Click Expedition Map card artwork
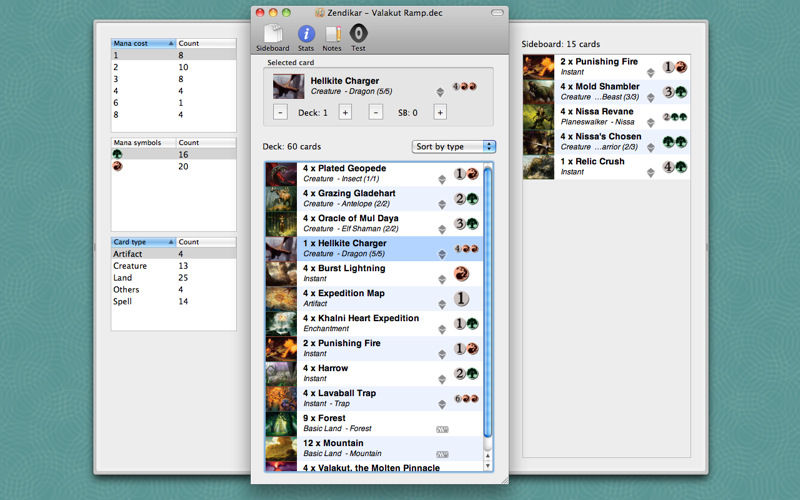The width and height of the screenshot is (800, 500). pyautogui.click(x=281, y=298)
